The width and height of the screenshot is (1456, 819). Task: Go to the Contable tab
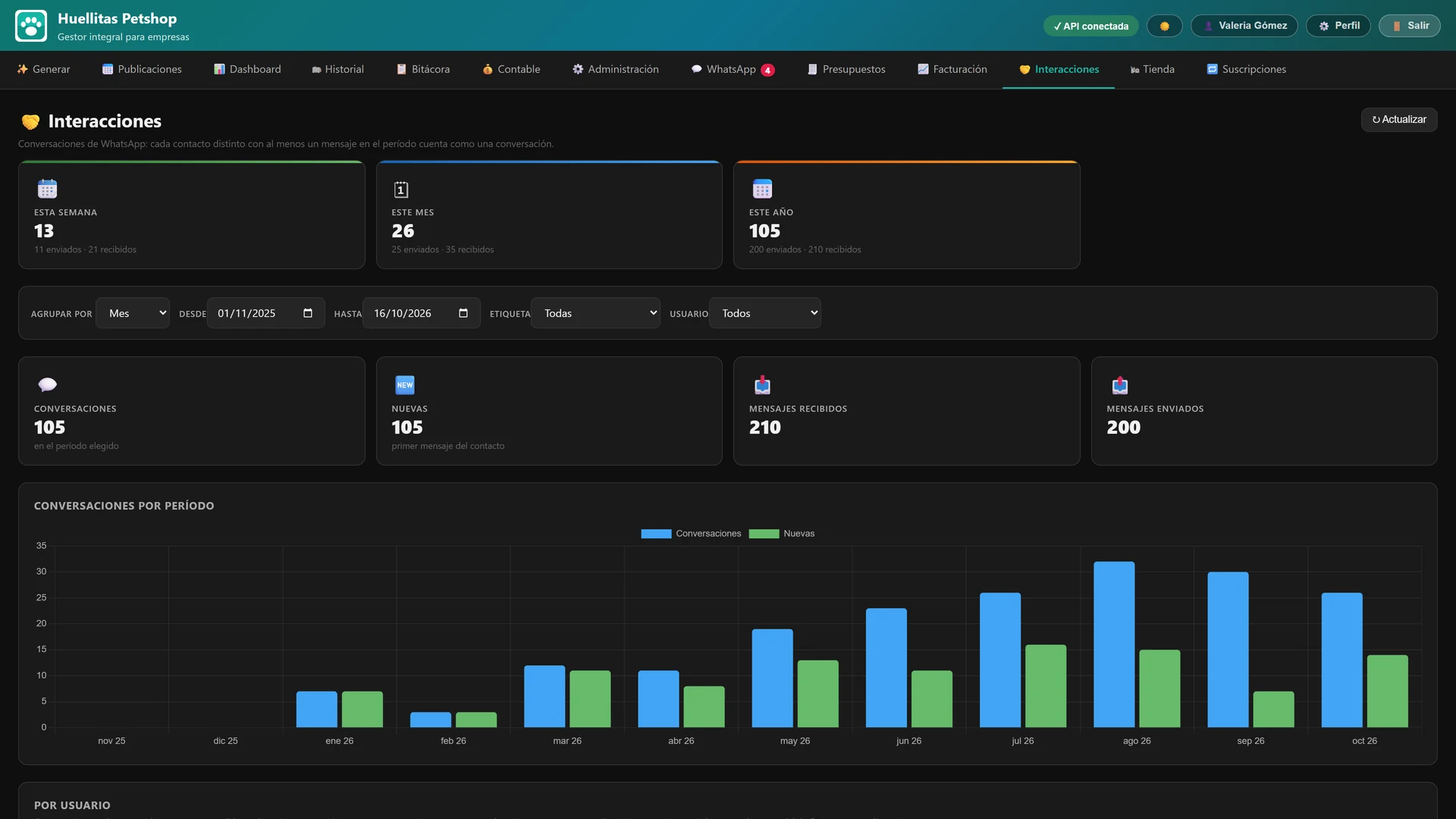(511, 69)
